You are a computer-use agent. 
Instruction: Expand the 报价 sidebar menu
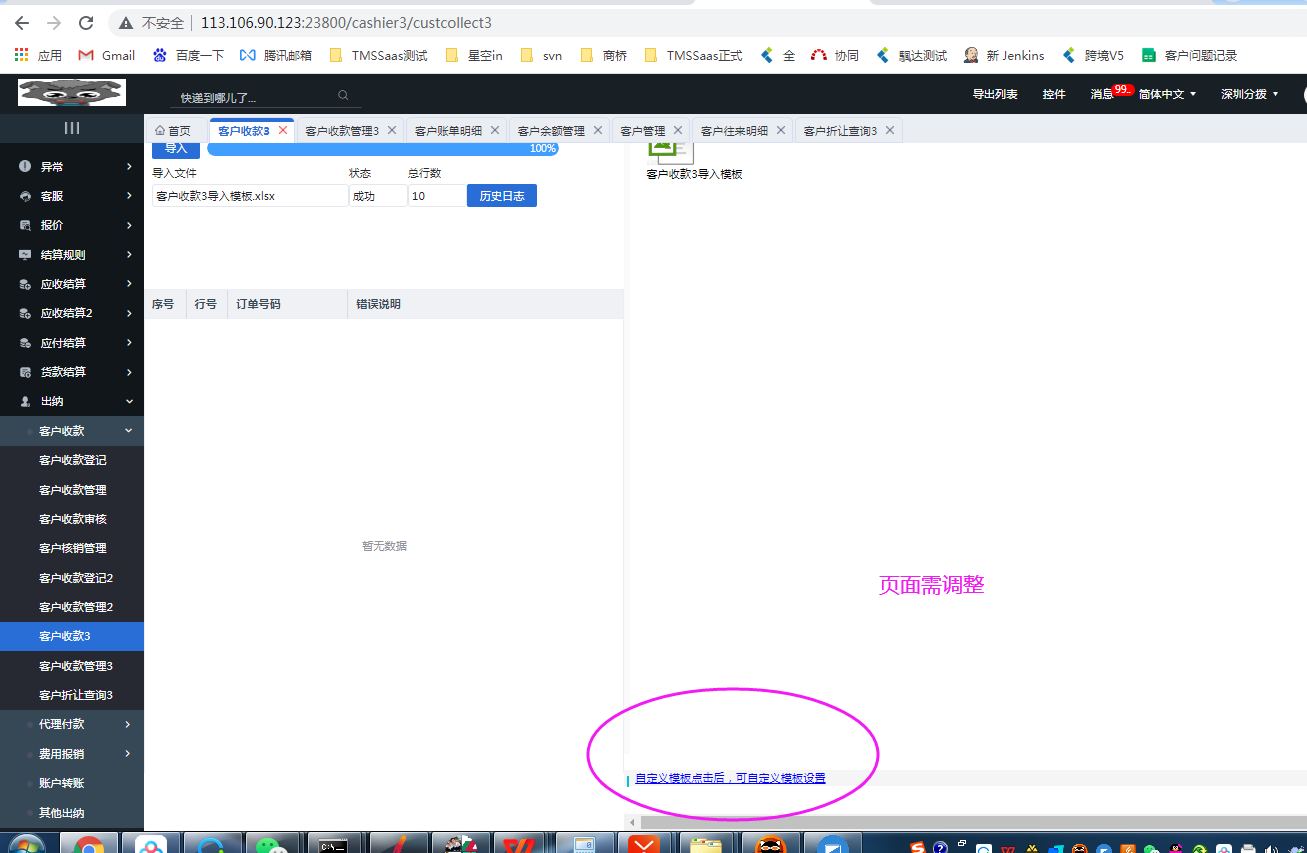click(x=72, y=225)
